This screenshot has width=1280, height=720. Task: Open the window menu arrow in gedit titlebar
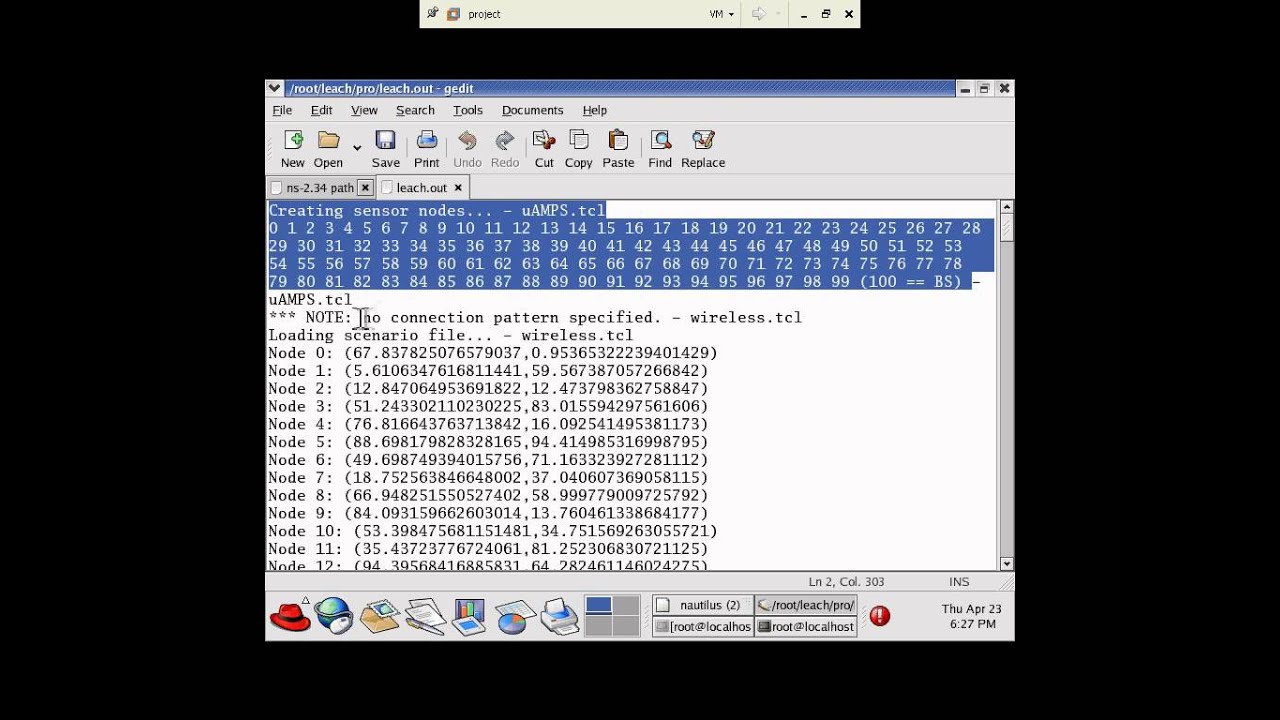tap(275, 88)
